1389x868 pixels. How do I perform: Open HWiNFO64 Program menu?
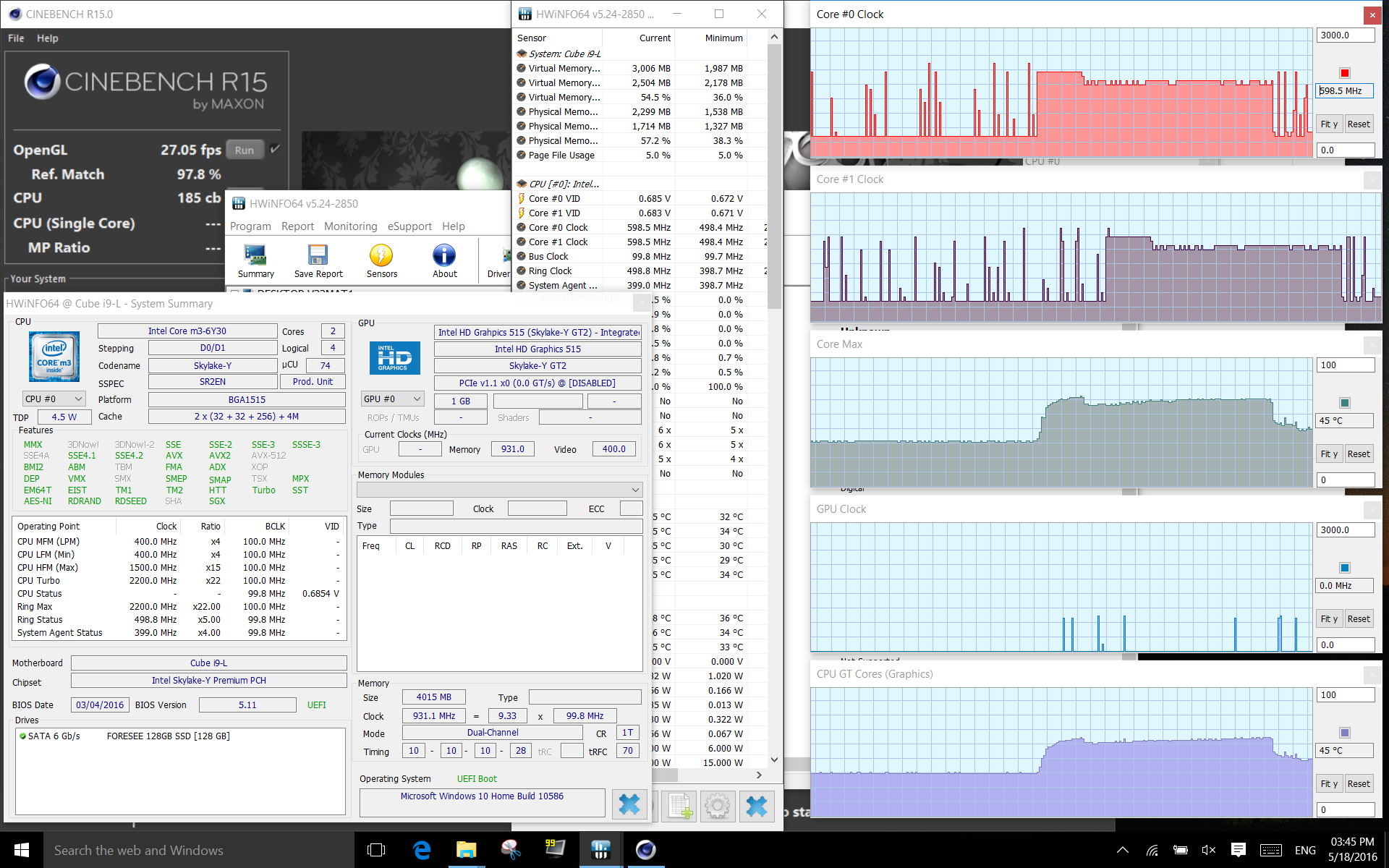(250, 226)
